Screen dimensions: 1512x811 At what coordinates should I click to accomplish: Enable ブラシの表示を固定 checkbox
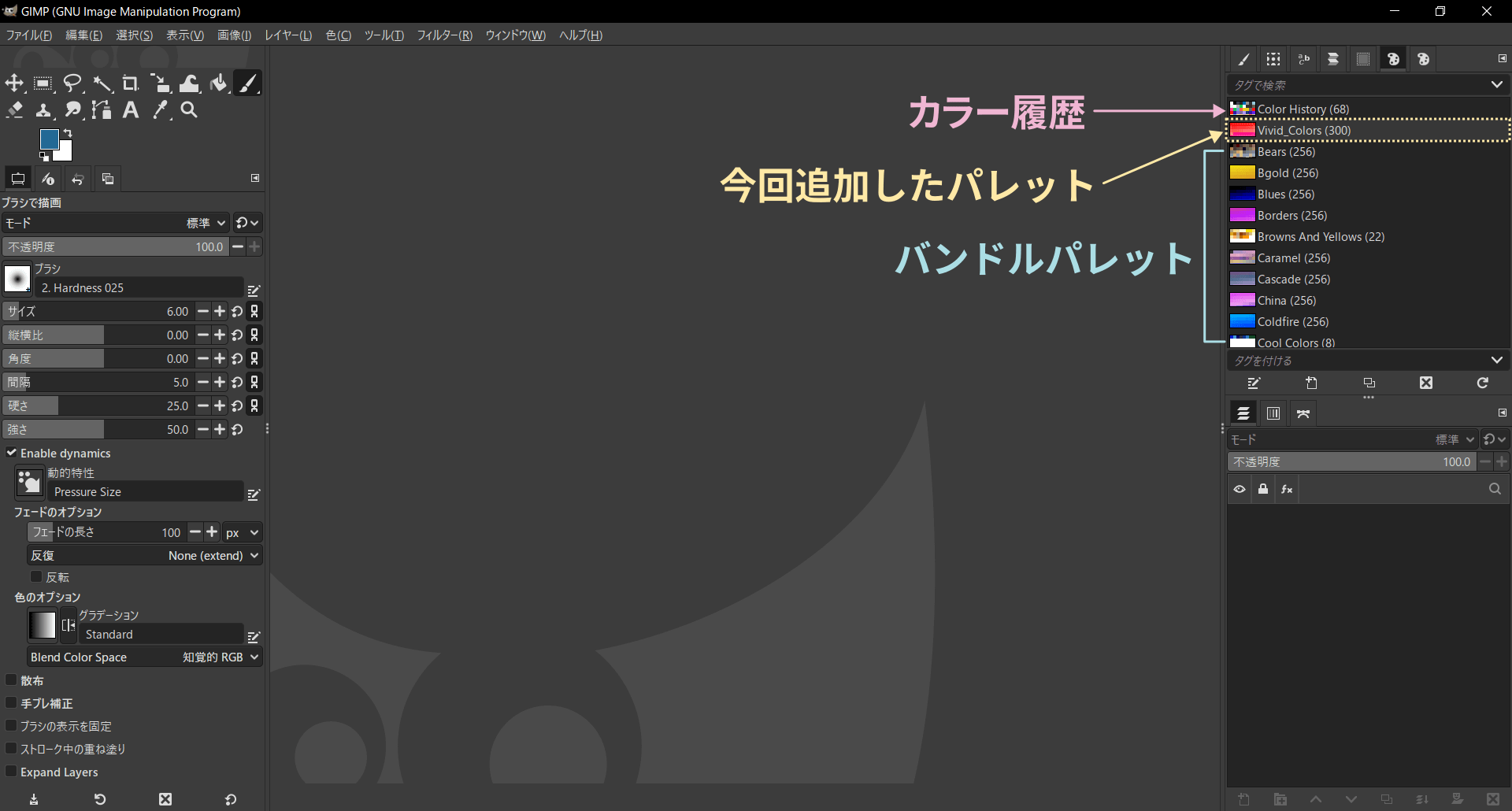coord(12,725)
